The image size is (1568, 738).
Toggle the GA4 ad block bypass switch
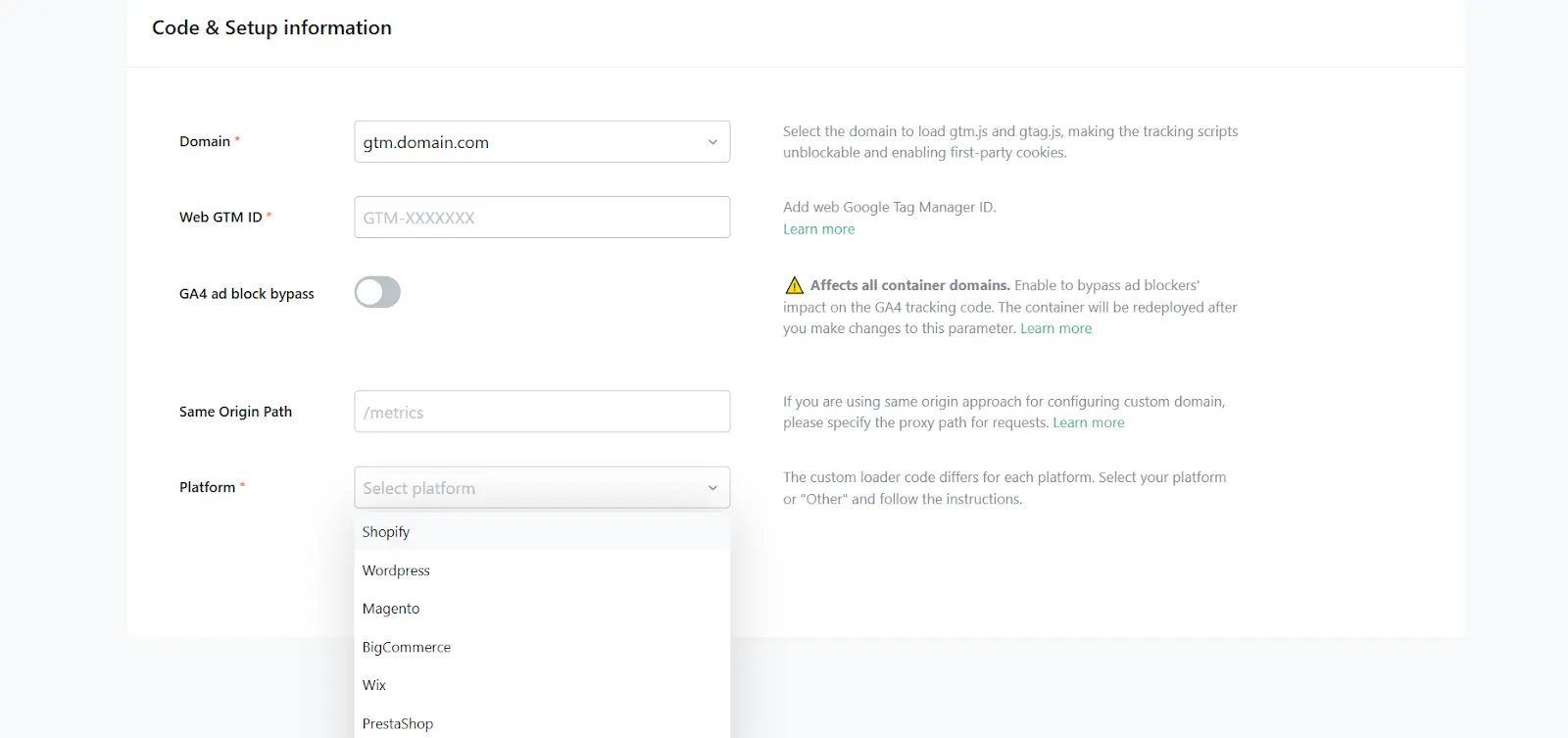377,292
